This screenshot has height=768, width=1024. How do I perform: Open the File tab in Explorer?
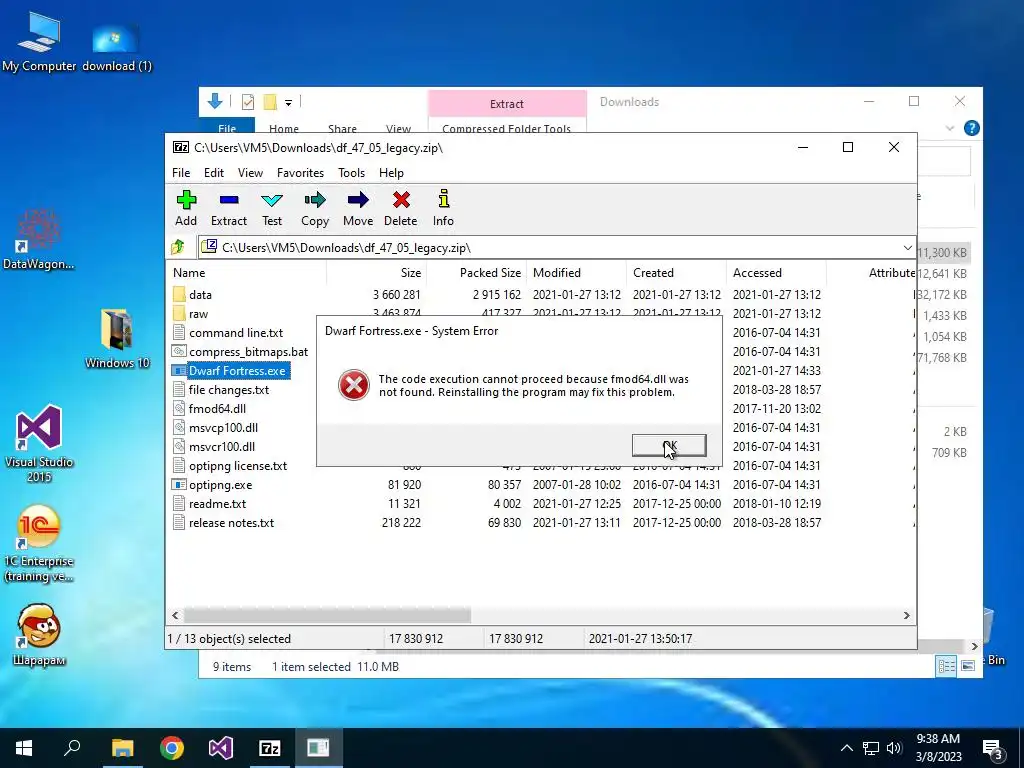[x=227, y=127]
